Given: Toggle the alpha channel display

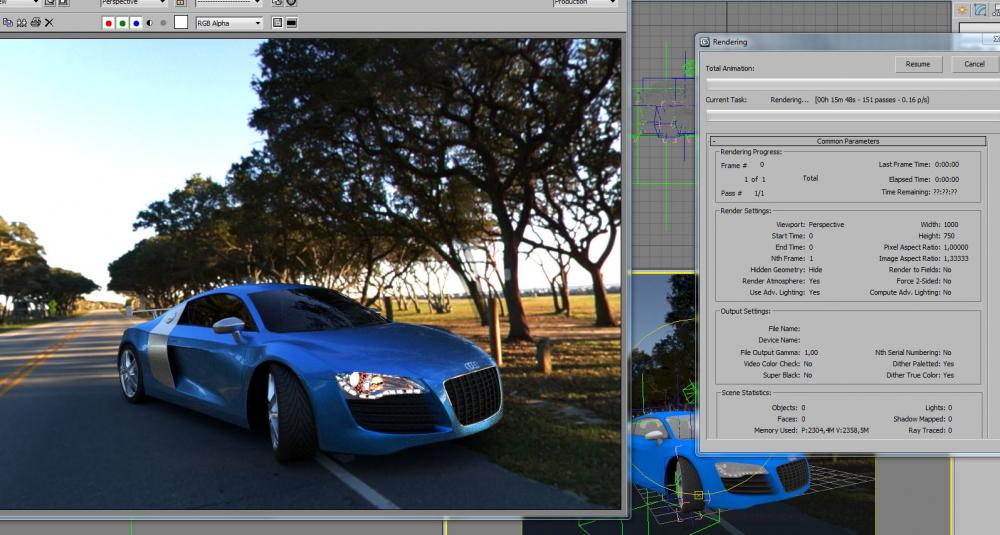Looking at the screenshot, I should pos(150,23).
